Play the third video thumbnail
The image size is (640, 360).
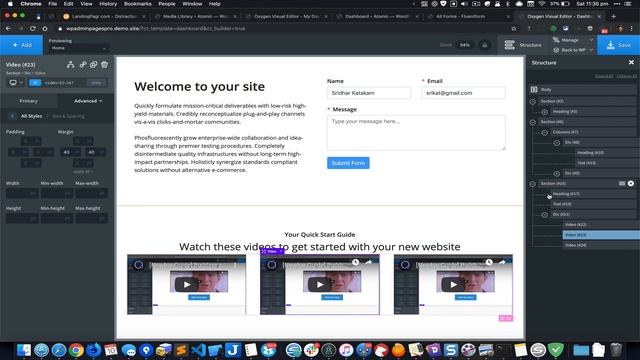pos(453,284)
